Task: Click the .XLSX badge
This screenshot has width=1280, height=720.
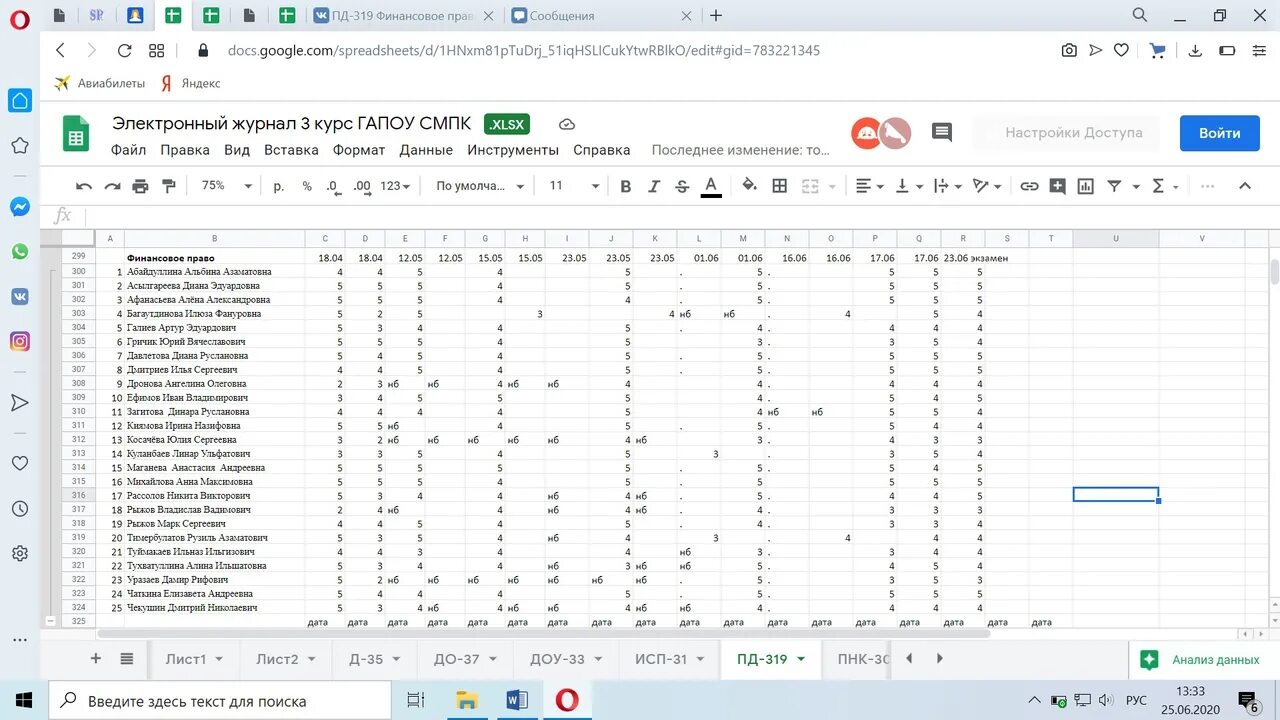Action: coord(507,124)
